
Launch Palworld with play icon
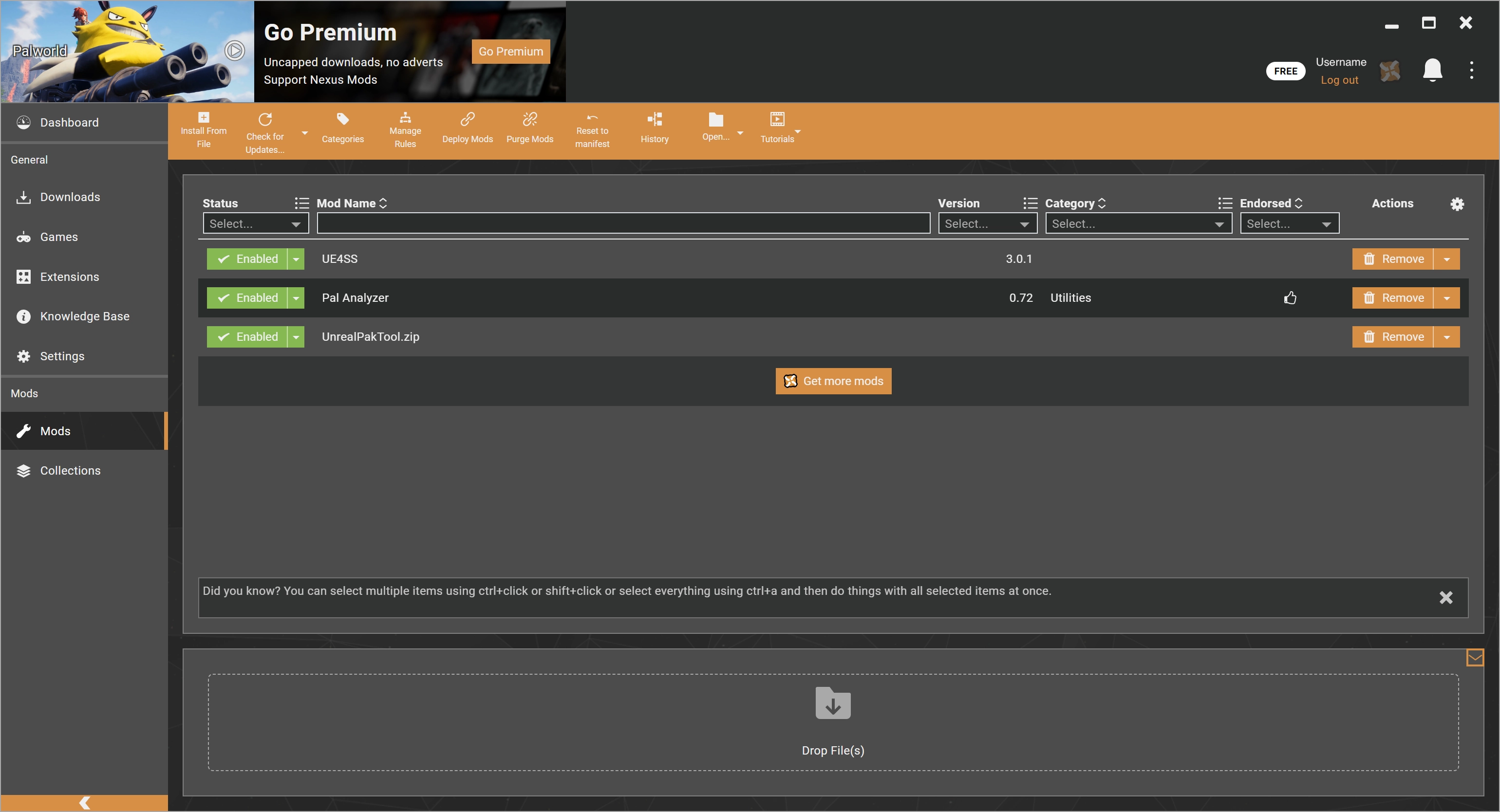click(x=234, y=51)
